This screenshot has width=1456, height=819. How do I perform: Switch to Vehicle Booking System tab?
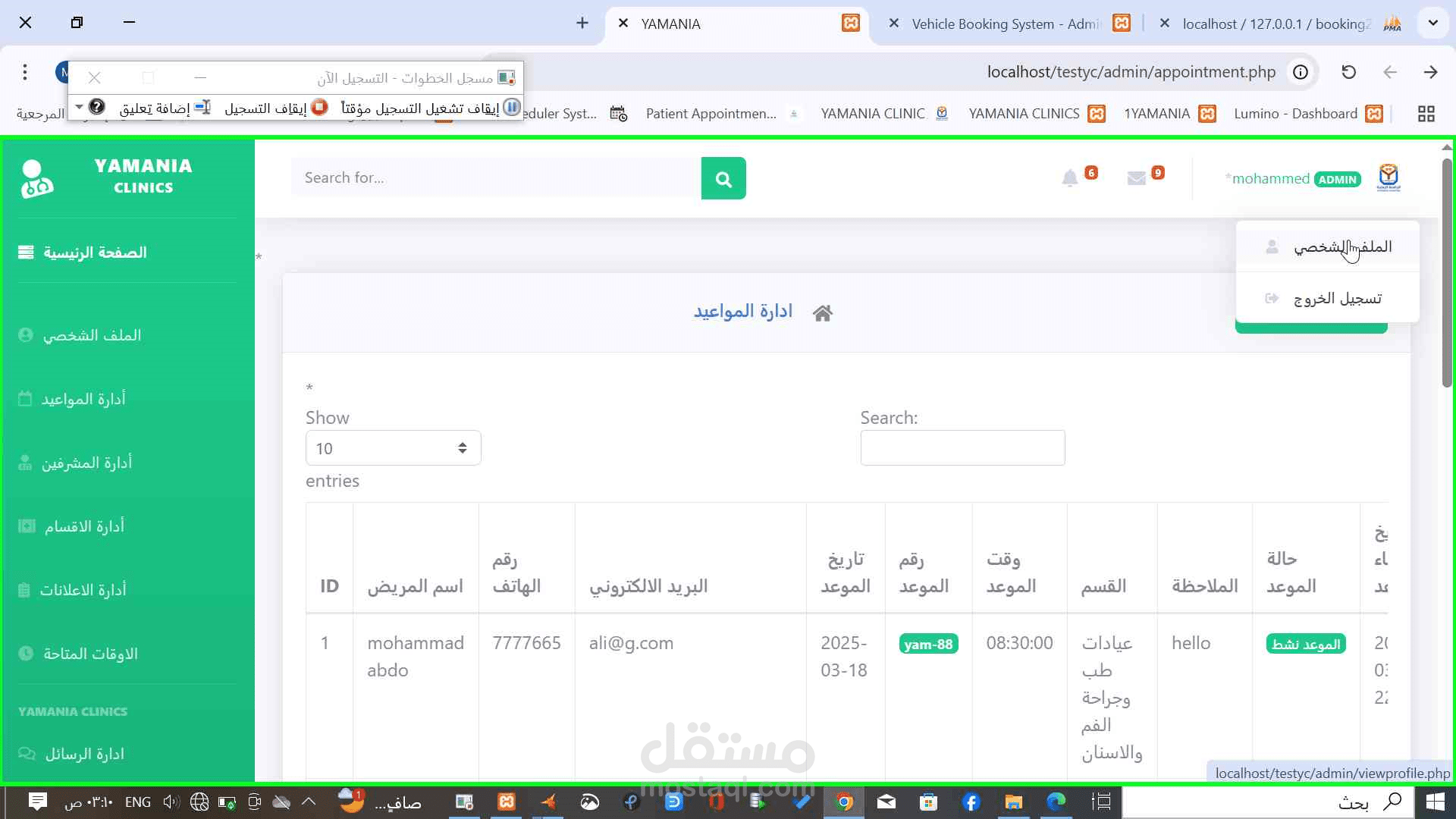[1005, 24]
